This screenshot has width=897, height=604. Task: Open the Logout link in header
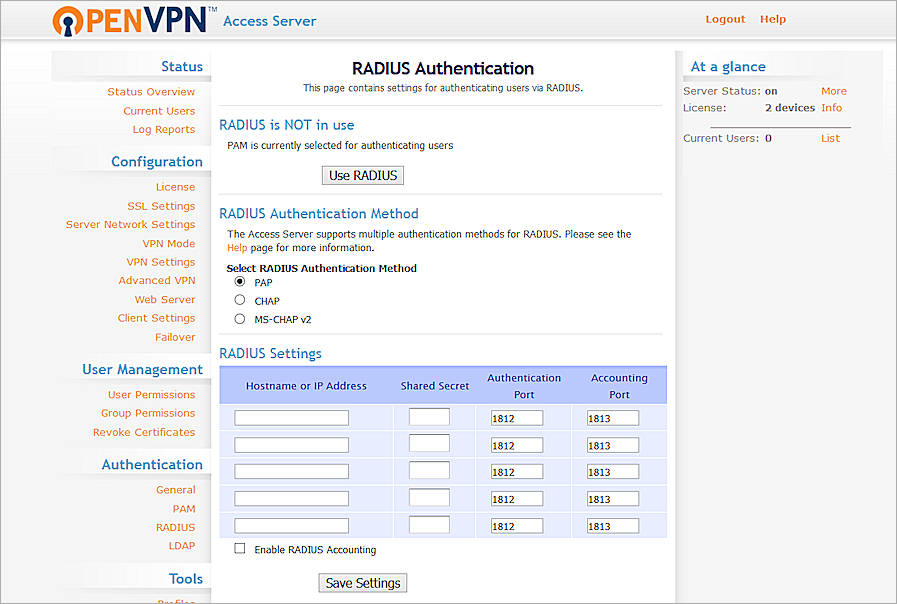[725, 19]
